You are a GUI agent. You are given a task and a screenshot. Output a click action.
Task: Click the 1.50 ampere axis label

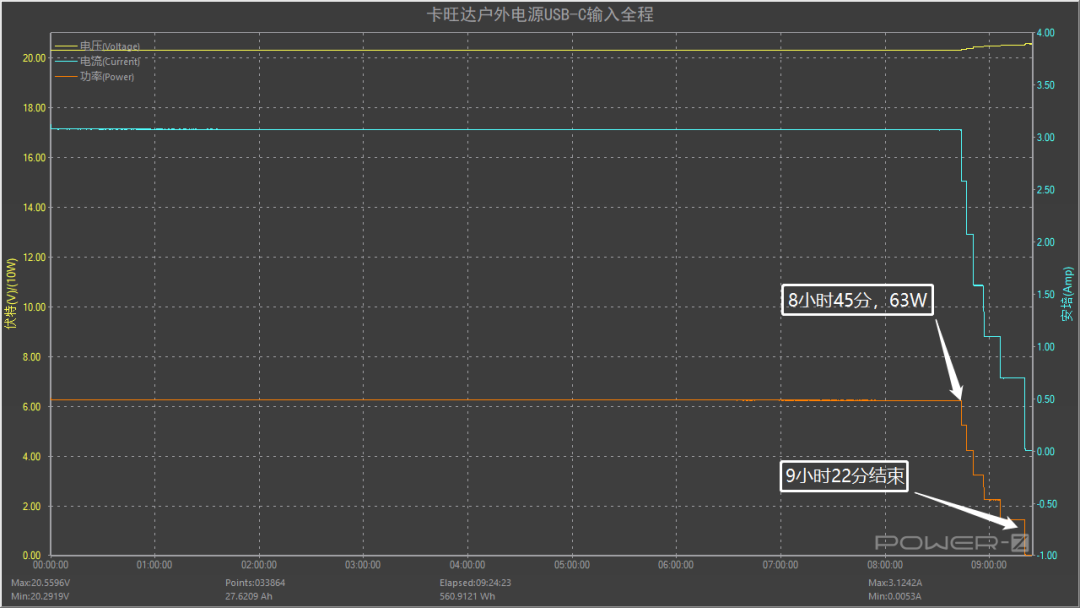(x=1046, y=294)
